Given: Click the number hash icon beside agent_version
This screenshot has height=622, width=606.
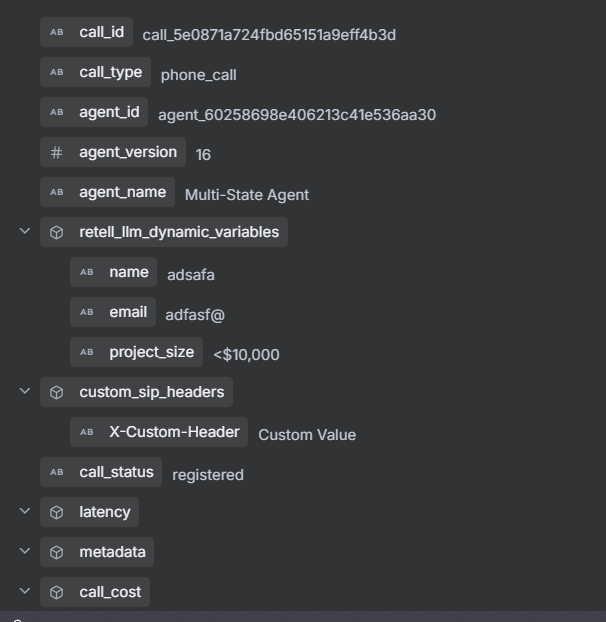Looking at the screenshot, I should (x=57, y=152).
